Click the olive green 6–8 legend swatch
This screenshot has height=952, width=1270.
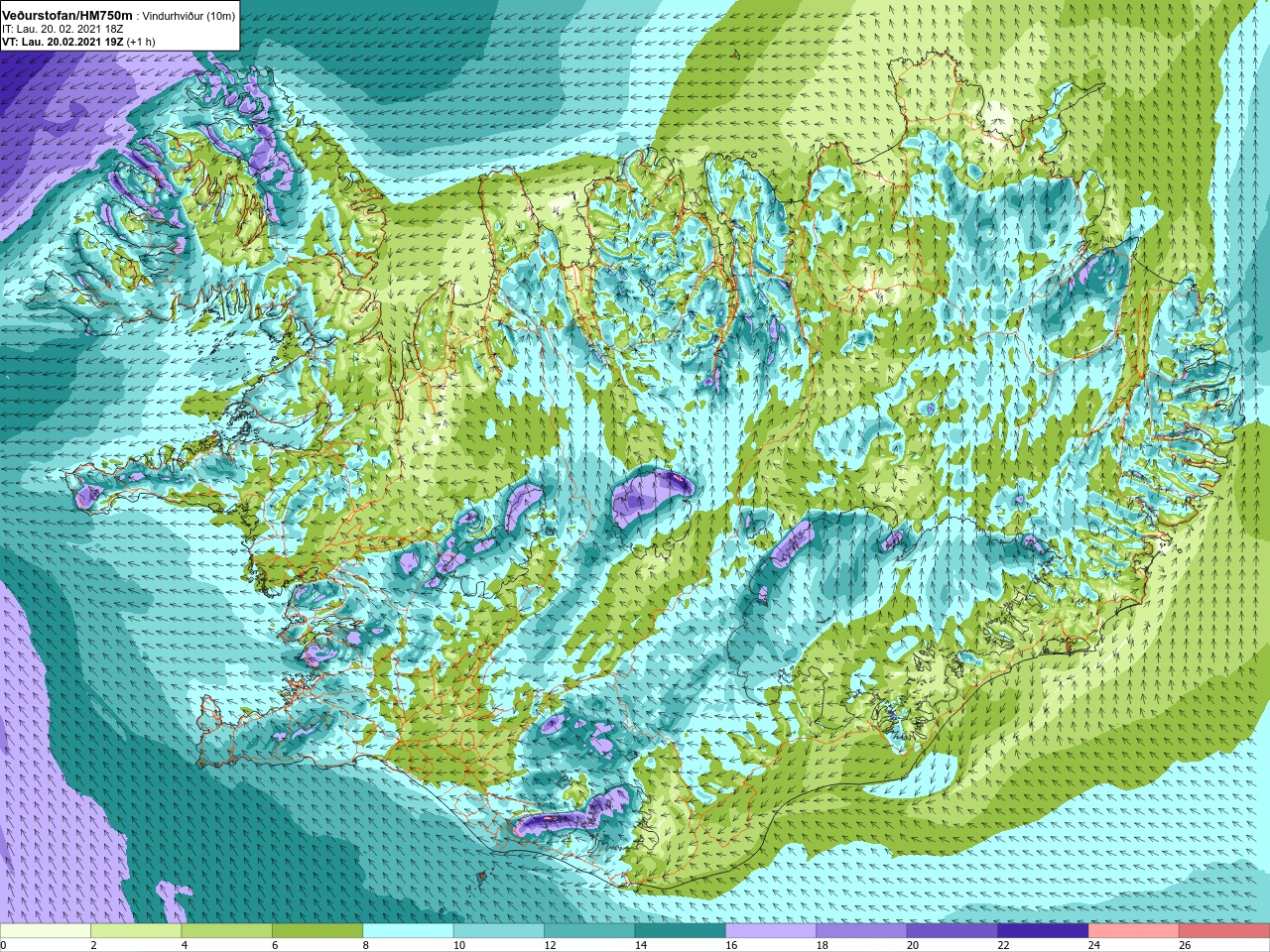[x=317, y=931]
